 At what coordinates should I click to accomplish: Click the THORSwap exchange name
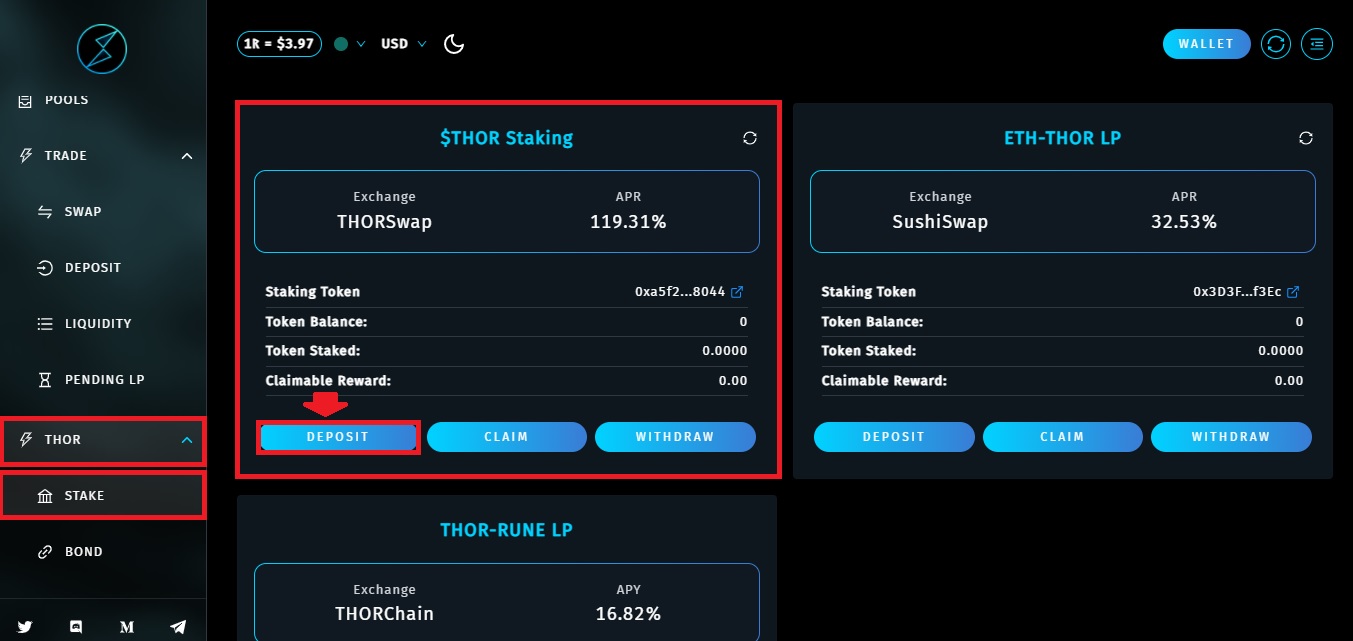(x=384, y=222)
